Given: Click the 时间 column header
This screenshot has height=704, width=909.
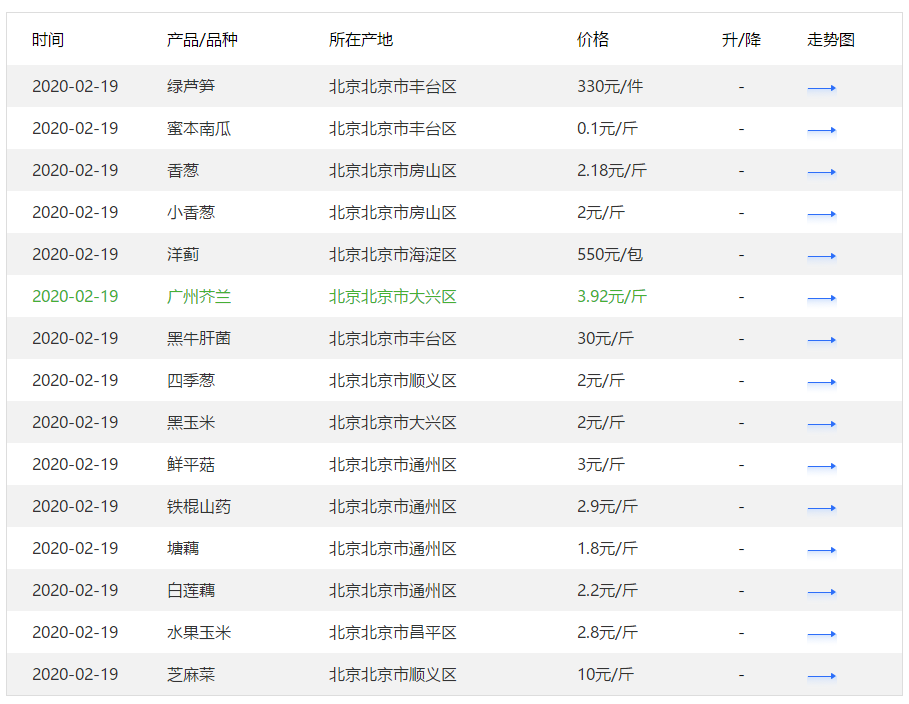Looking at the screenshot, I should pos(48,39).
